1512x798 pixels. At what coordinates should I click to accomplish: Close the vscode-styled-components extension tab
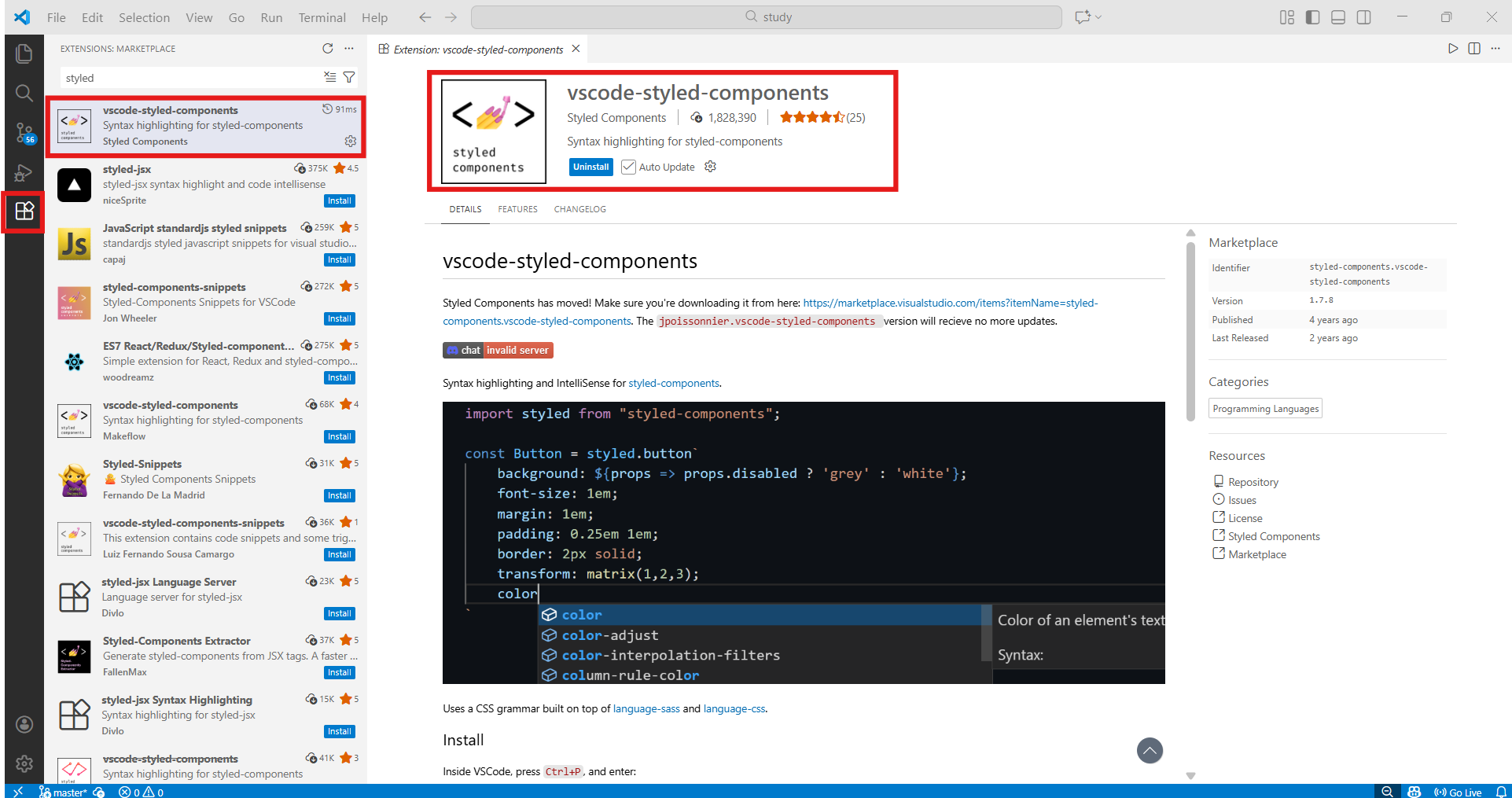point(576,49)
